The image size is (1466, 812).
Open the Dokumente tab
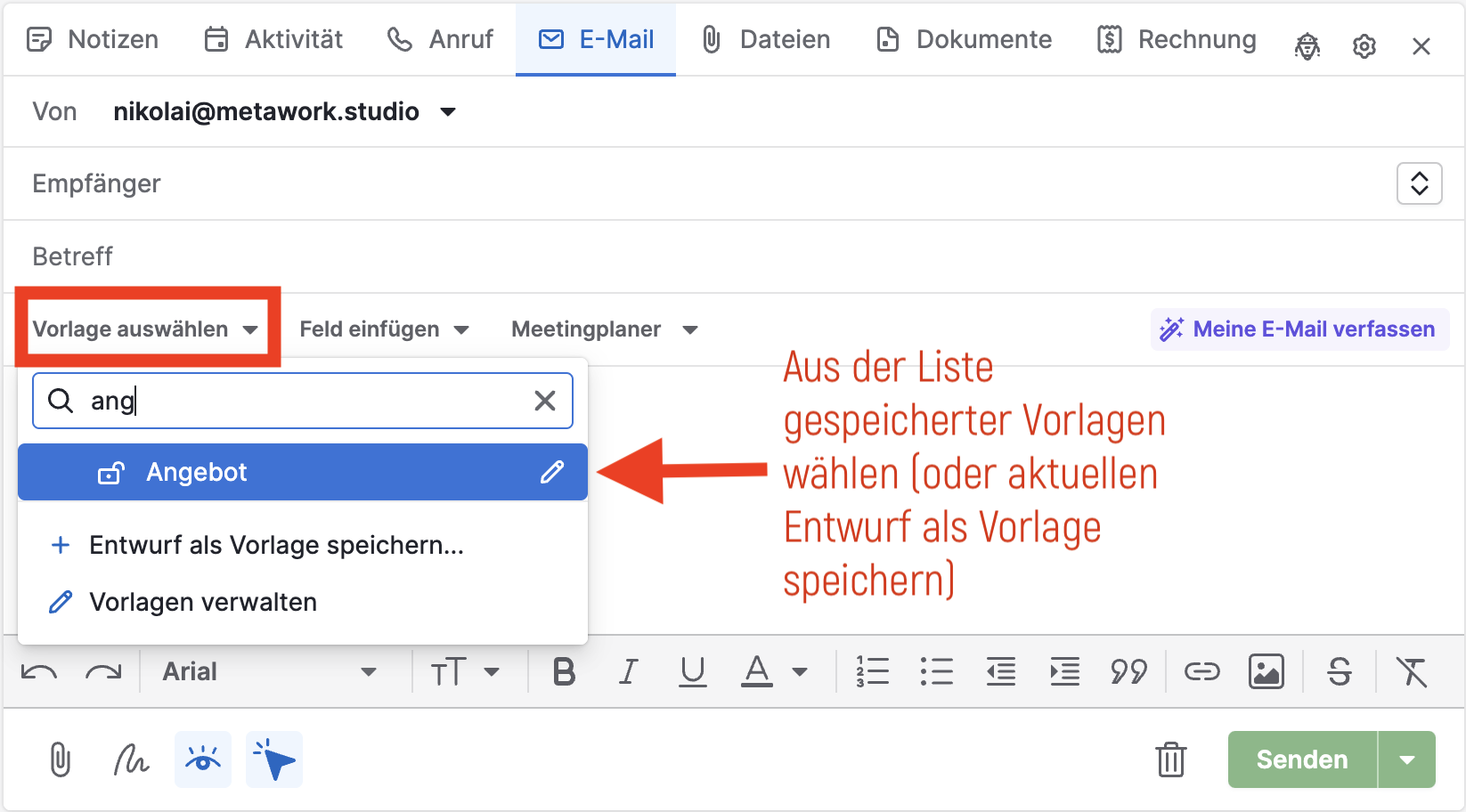click(x=965, y=39)
